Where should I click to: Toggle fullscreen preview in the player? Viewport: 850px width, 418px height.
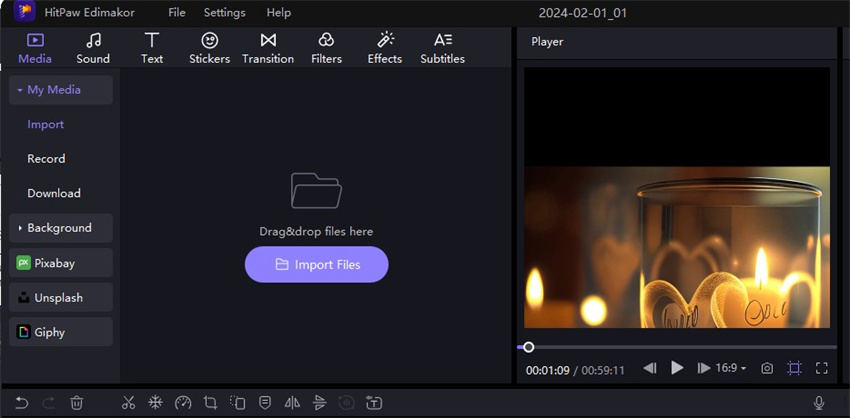[x=822, y=368]
